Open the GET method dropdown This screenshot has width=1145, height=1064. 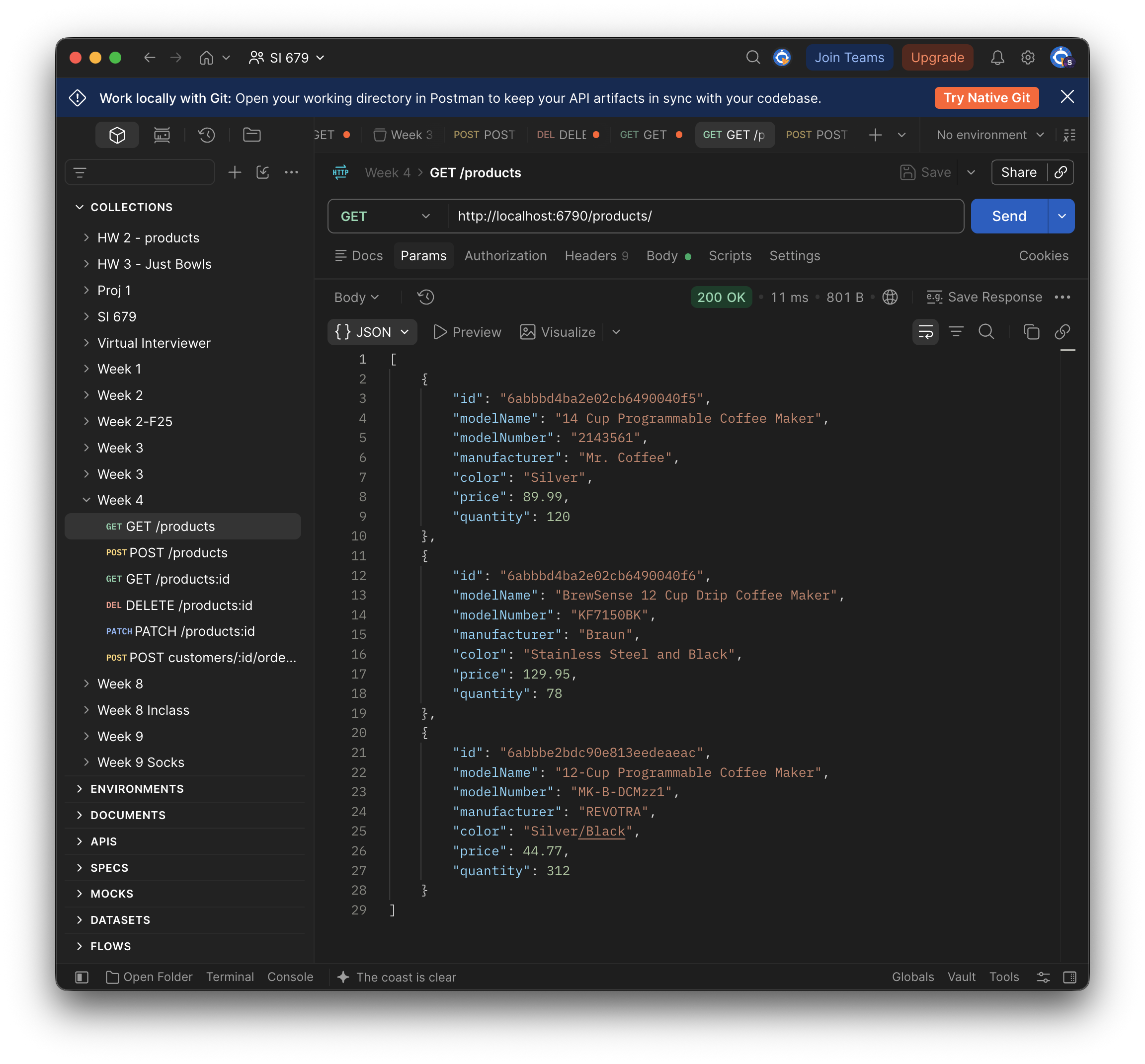pyautogui.click(x=386, y=217)
